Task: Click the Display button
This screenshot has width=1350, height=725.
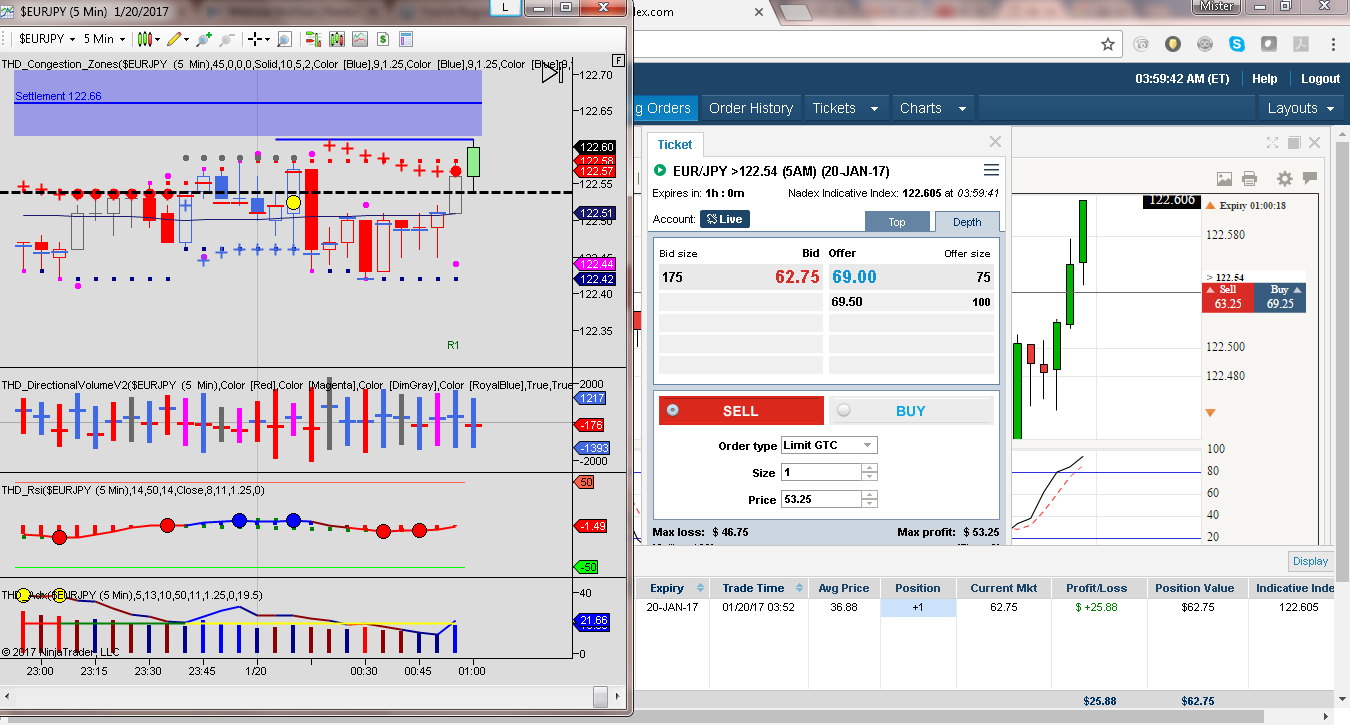Action: pos(1310,561)
